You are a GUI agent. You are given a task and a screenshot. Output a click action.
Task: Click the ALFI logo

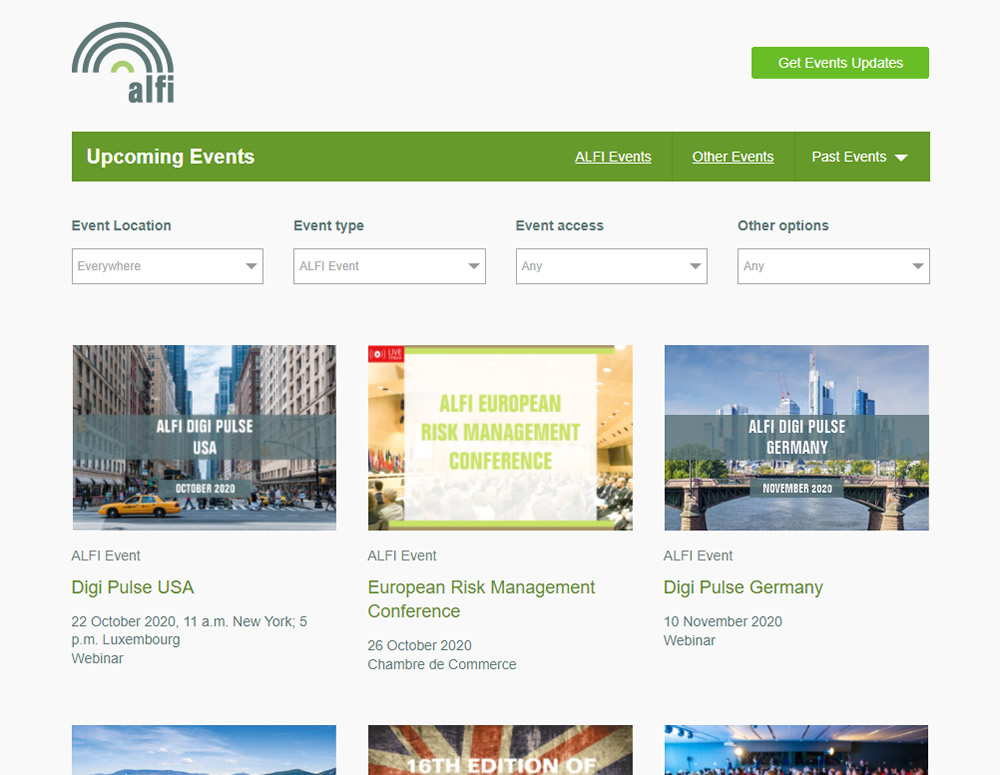coord(123,63)
